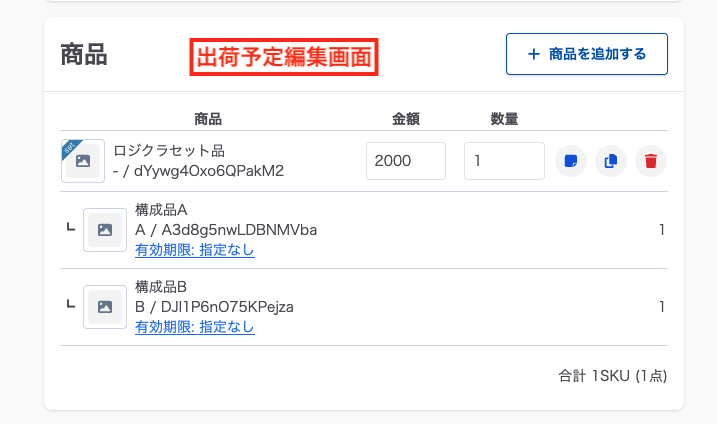
Task: Click the red 出荷予定編集画面 label
Action: pos(284,55)
